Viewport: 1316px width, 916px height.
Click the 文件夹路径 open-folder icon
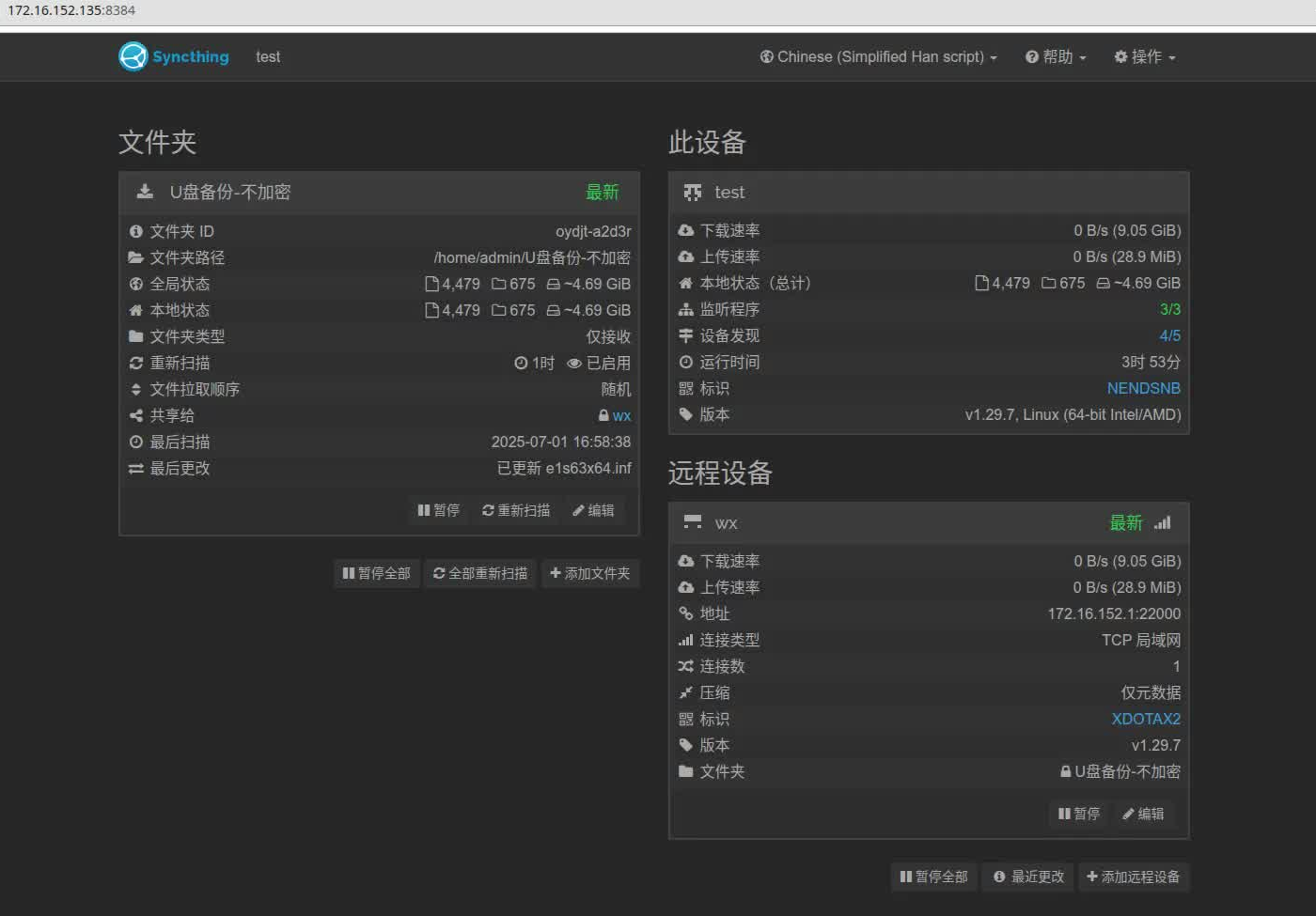pyautogui.click(x=136, y=257)
